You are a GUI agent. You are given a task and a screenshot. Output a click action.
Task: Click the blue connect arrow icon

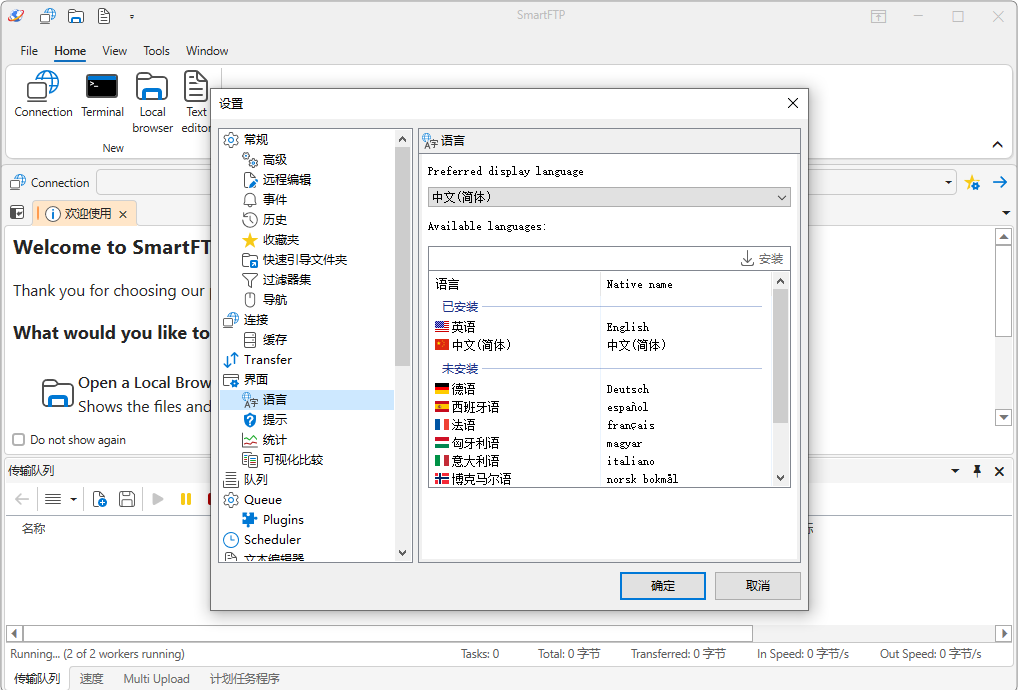pyautogui.click(x=1000, y=182)
